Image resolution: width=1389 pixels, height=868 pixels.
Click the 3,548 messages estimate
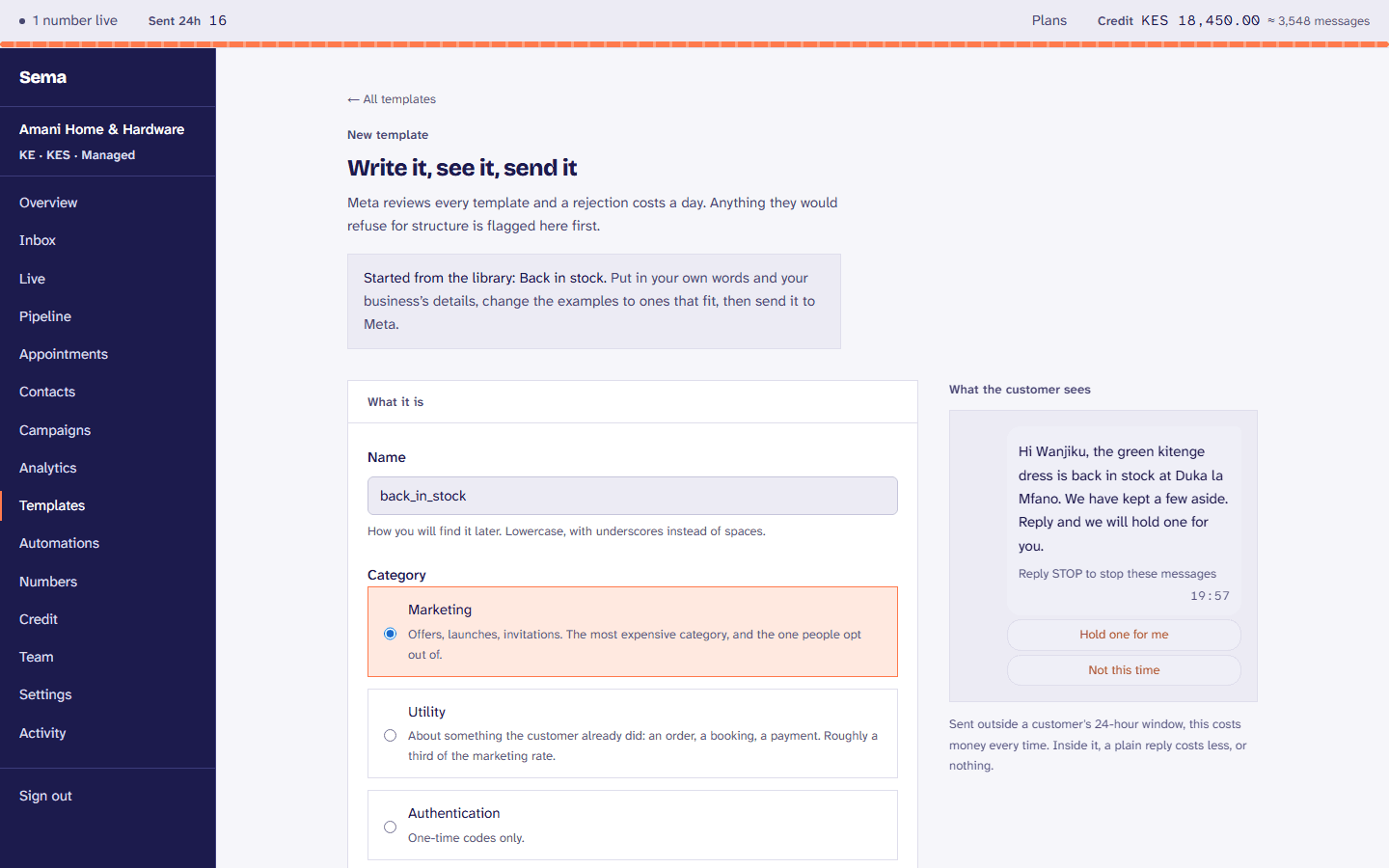tap(1319, 21)
